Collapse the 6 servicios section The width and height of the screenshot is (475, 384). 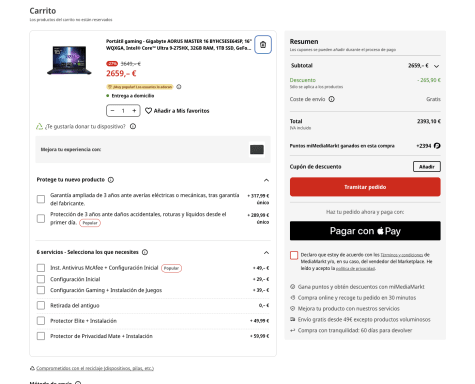[x=266, y=252]
